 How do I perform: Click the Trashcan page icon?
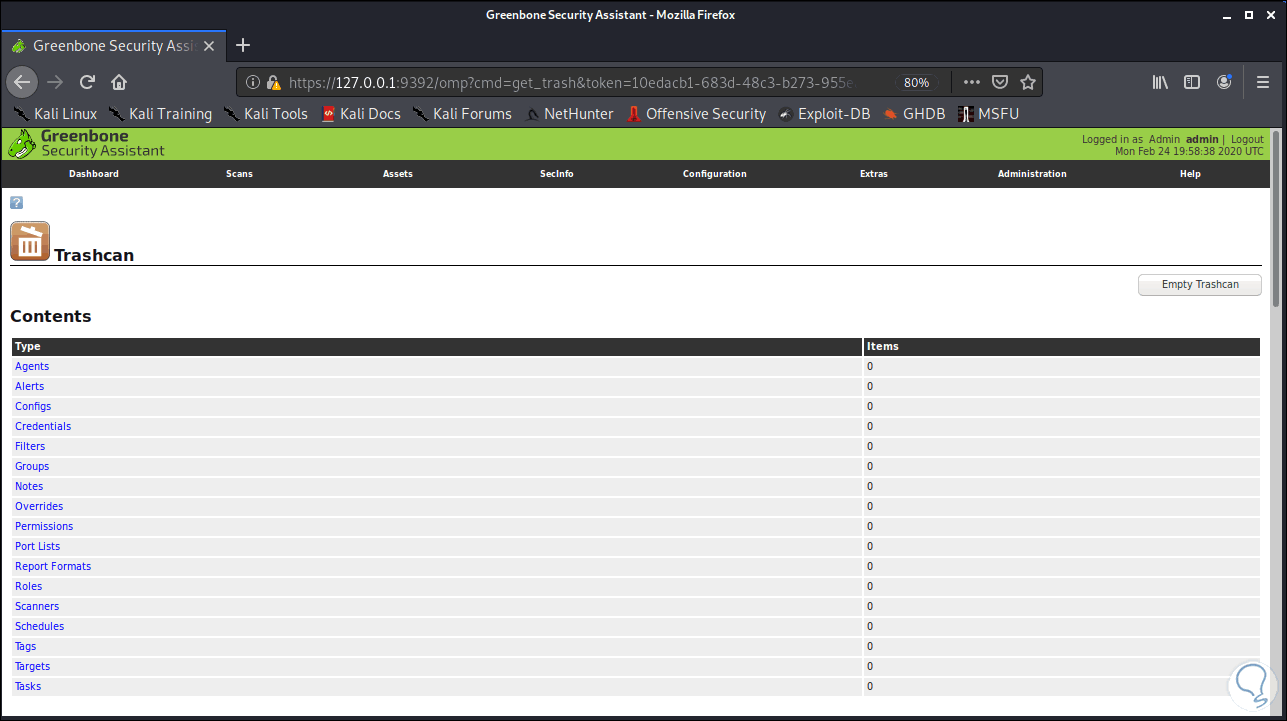click(30, 242)
